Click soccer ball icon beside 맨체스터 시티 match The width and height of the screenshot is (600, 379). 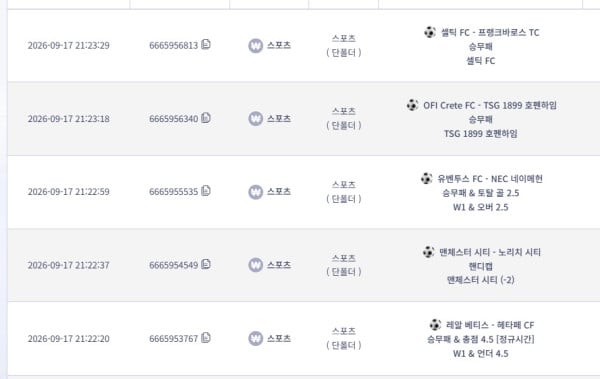click(x=428, y=252)
